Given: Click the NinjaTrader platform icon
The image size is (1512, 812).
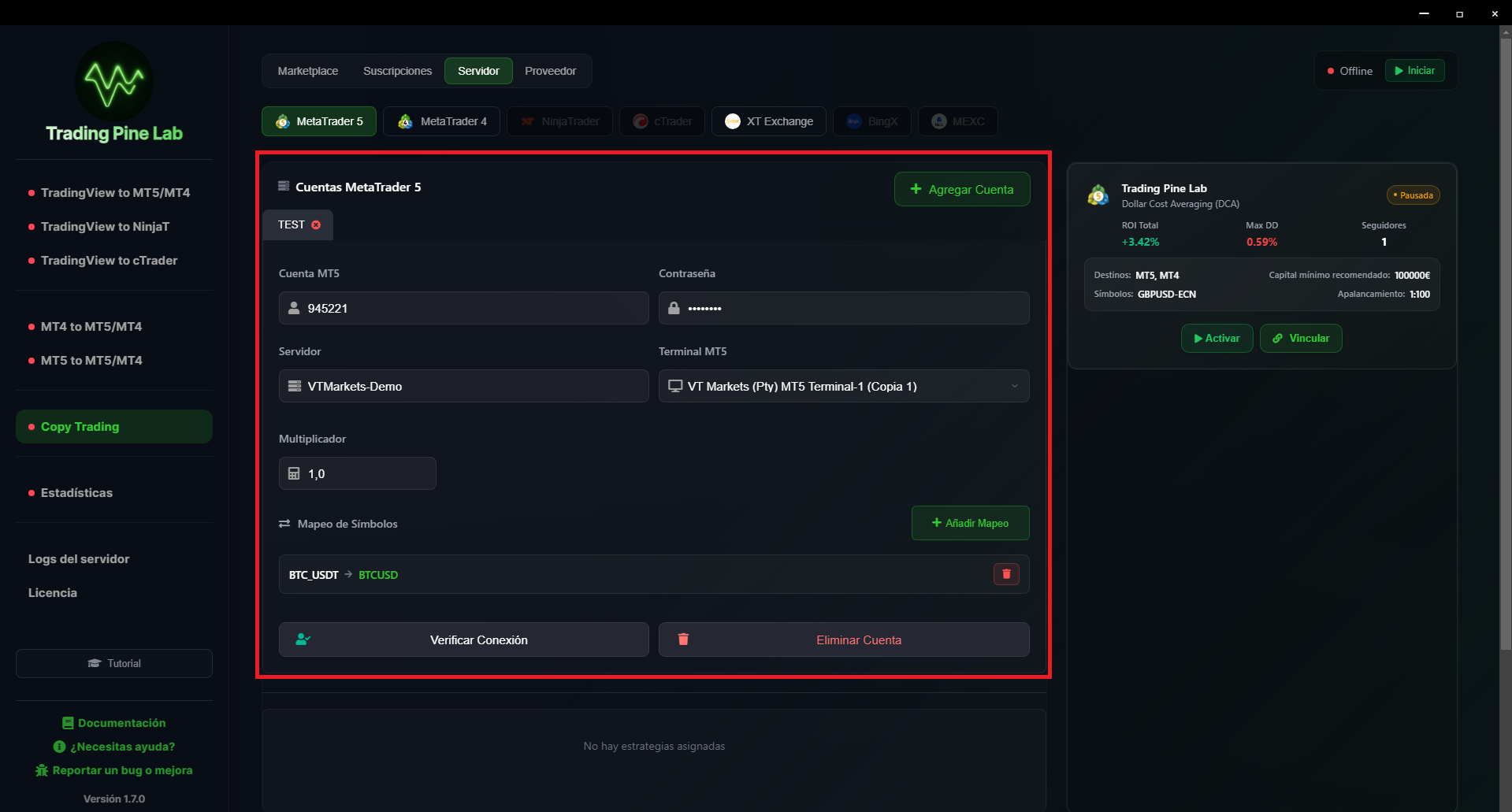Looking at the screenshot, I should (527, 121).
